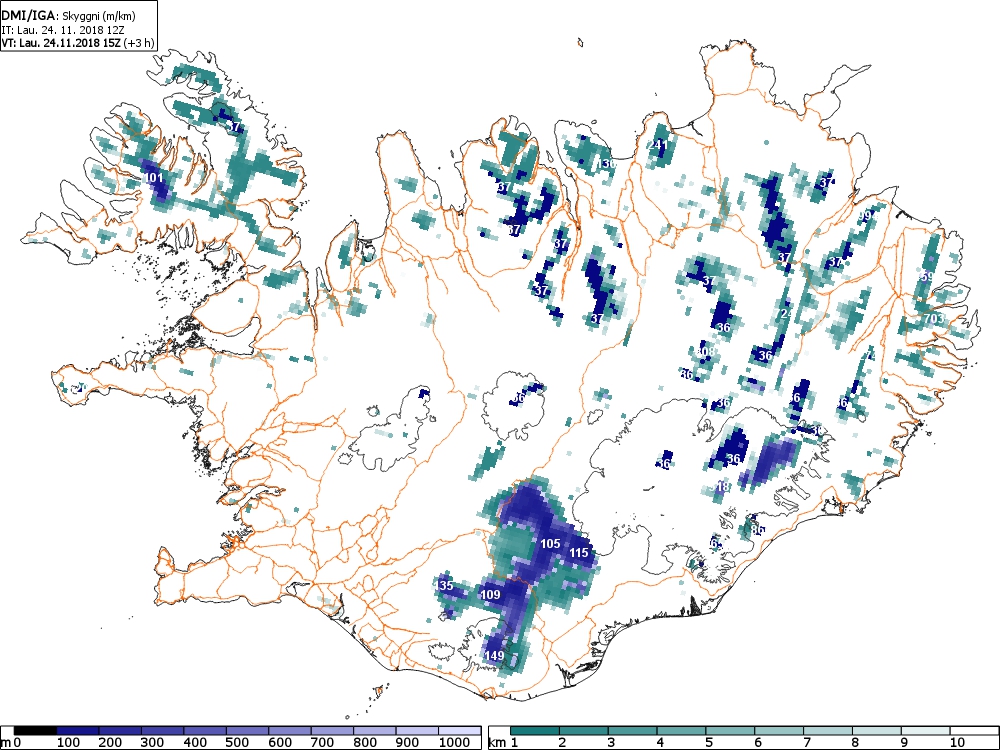Click the '1000' label in the meter legend
The image size is (1000, 750).
pos(453,743)
